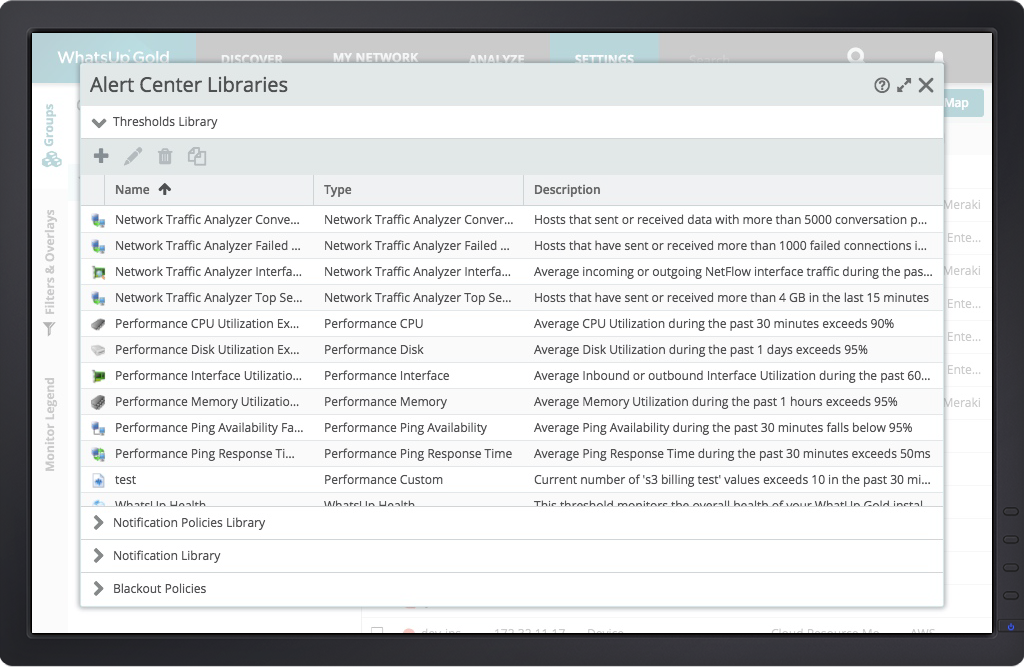Open the help question mark icon
Viewport: 1024px width, 667px height.
[882, 86]
